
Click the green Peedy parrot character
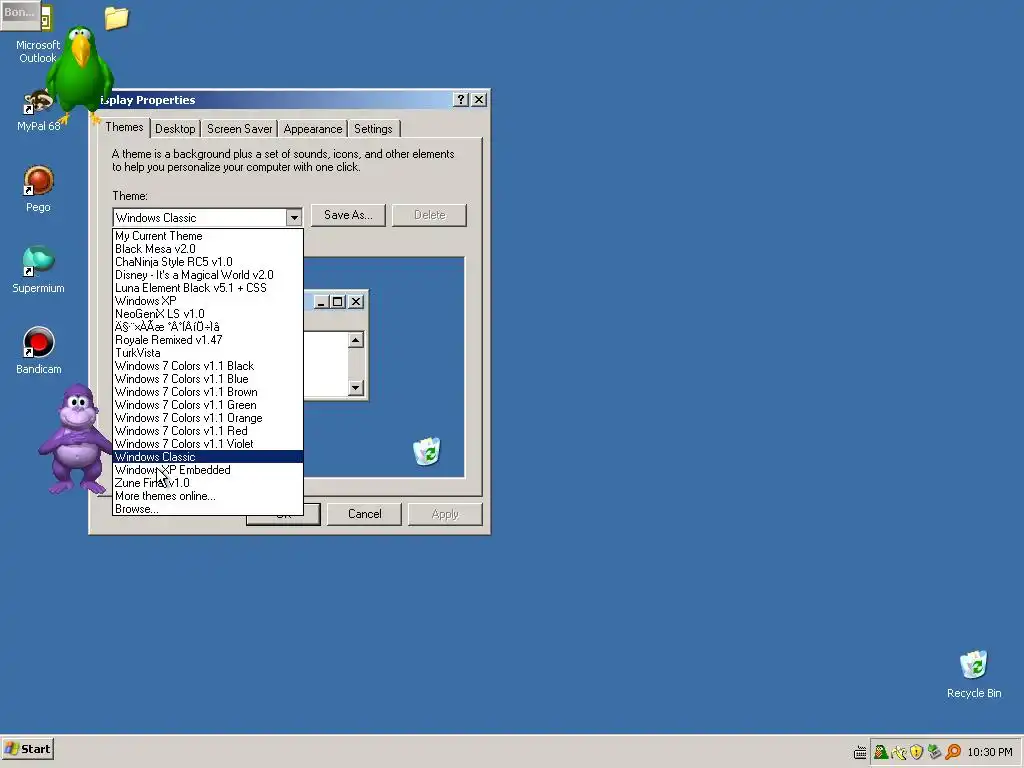click(x=80, y=73)
